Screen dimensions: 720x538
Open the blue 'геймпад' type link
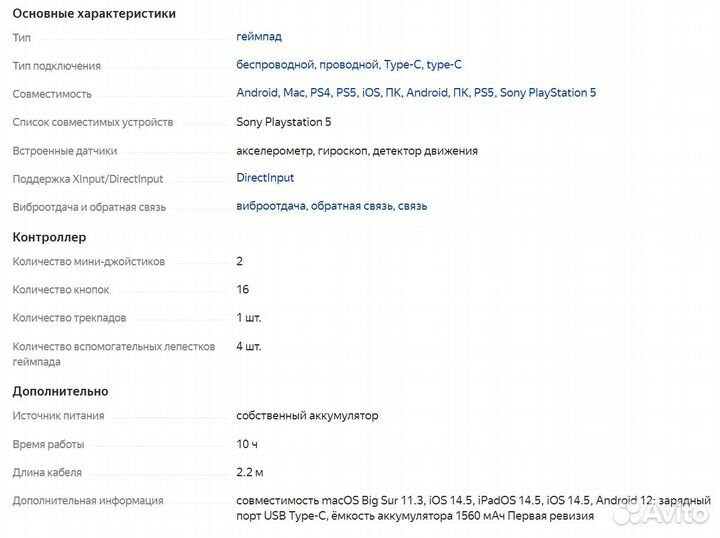pyautogui.click(x=259, y=37)
